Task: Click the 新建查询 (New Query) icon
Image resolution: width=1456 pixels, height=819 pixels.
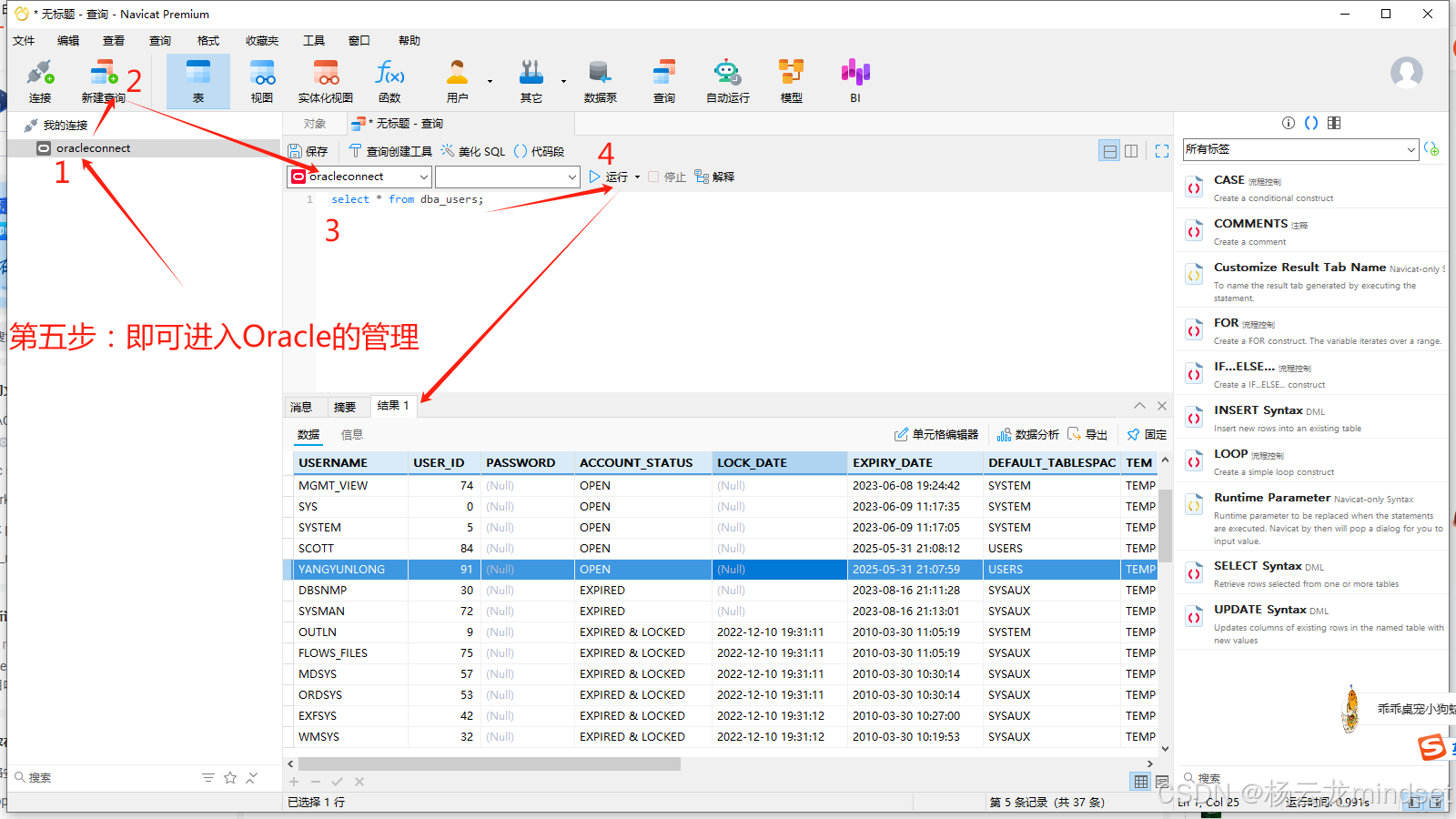Action: [x=103, y=80]
